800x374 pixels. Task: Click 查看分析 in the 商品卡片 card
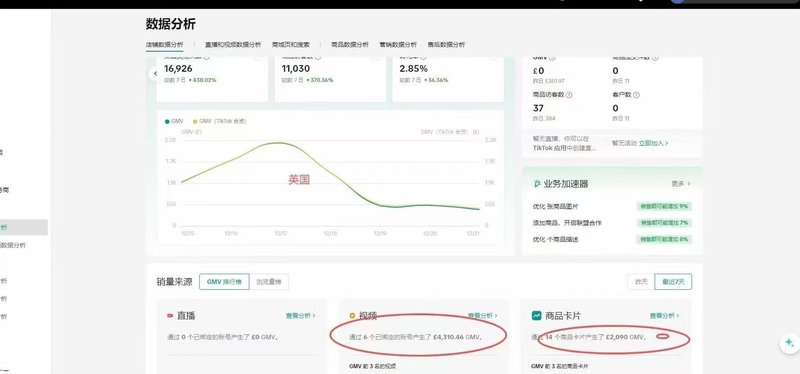tap(664, 316)
